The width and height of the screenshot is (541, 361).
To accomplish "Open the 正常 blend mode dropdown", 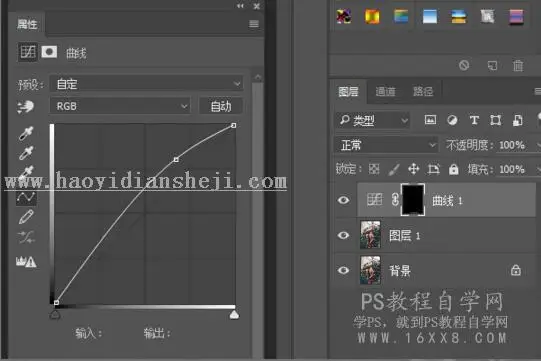I will [386, 145].
